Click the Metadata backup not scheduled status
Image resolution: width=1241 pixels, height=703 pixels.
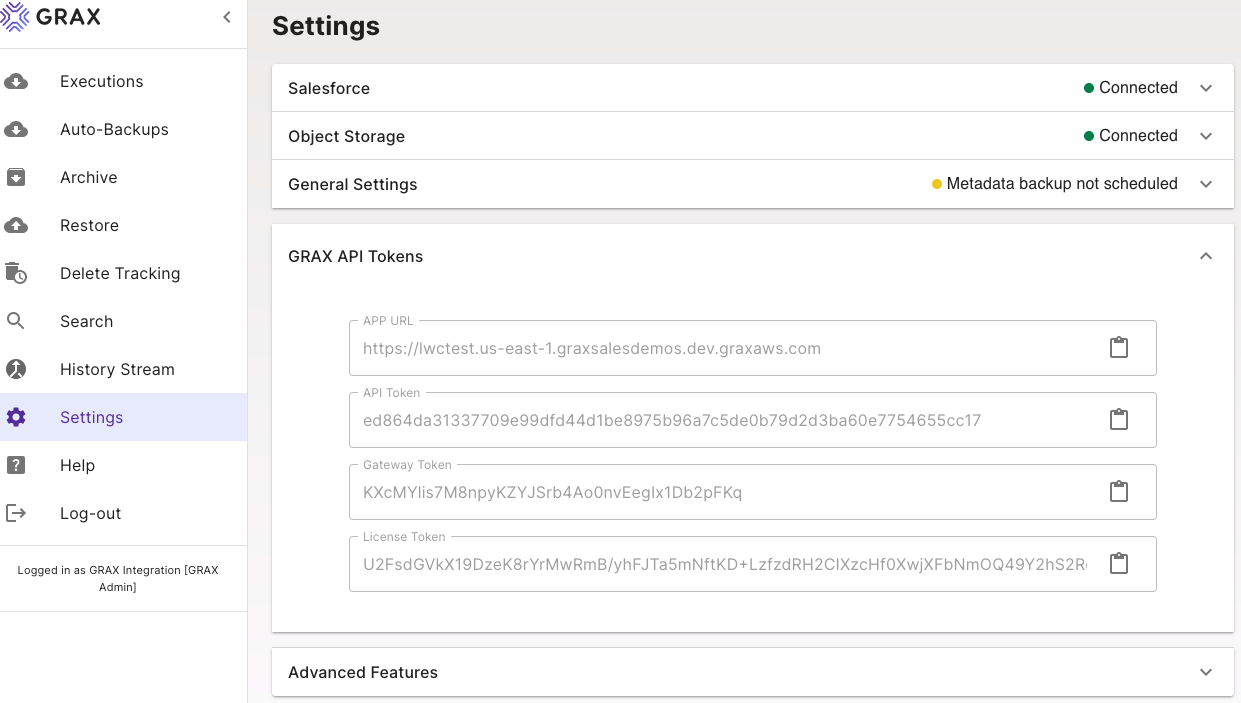click(x=1055, y=183)
